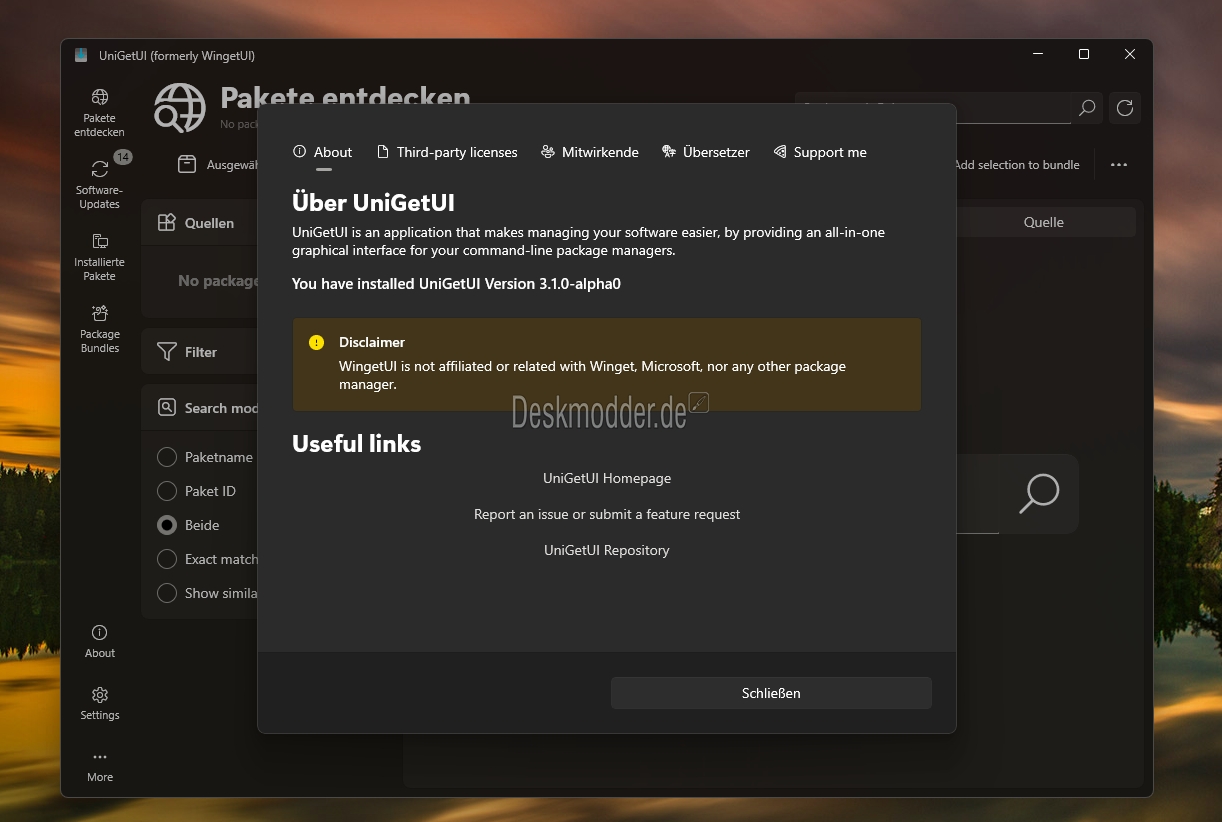Click the top search input field
1222x822 pixels.
932,107
